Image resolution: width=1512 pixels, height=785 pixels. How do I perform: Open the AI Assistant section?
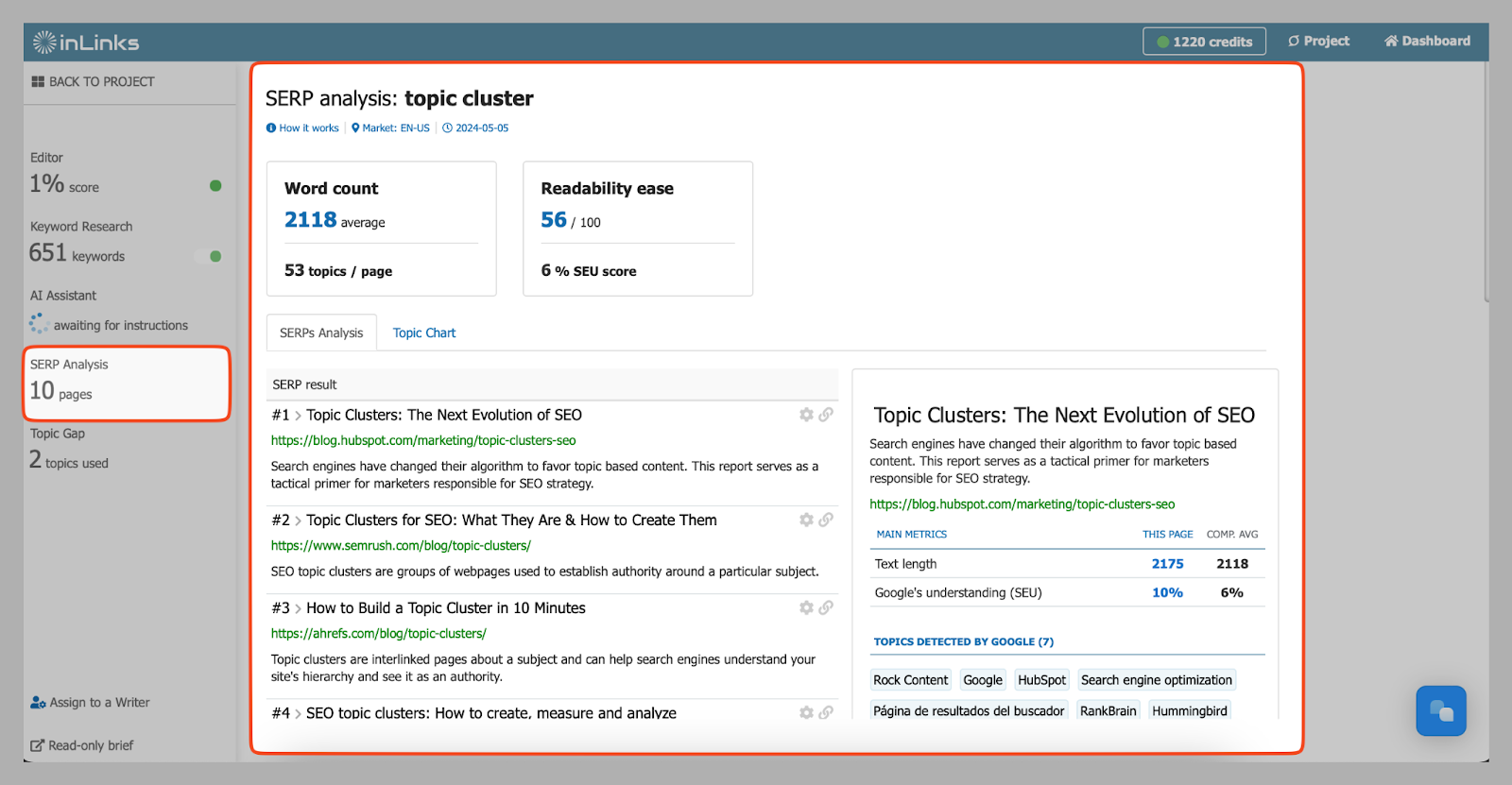(x=126, y=311)
